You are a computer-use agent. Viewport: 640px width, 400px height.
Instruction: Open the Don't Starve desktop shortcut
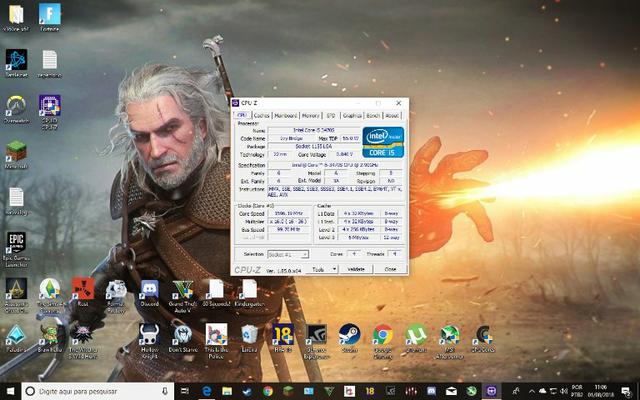tap(182, 338)
